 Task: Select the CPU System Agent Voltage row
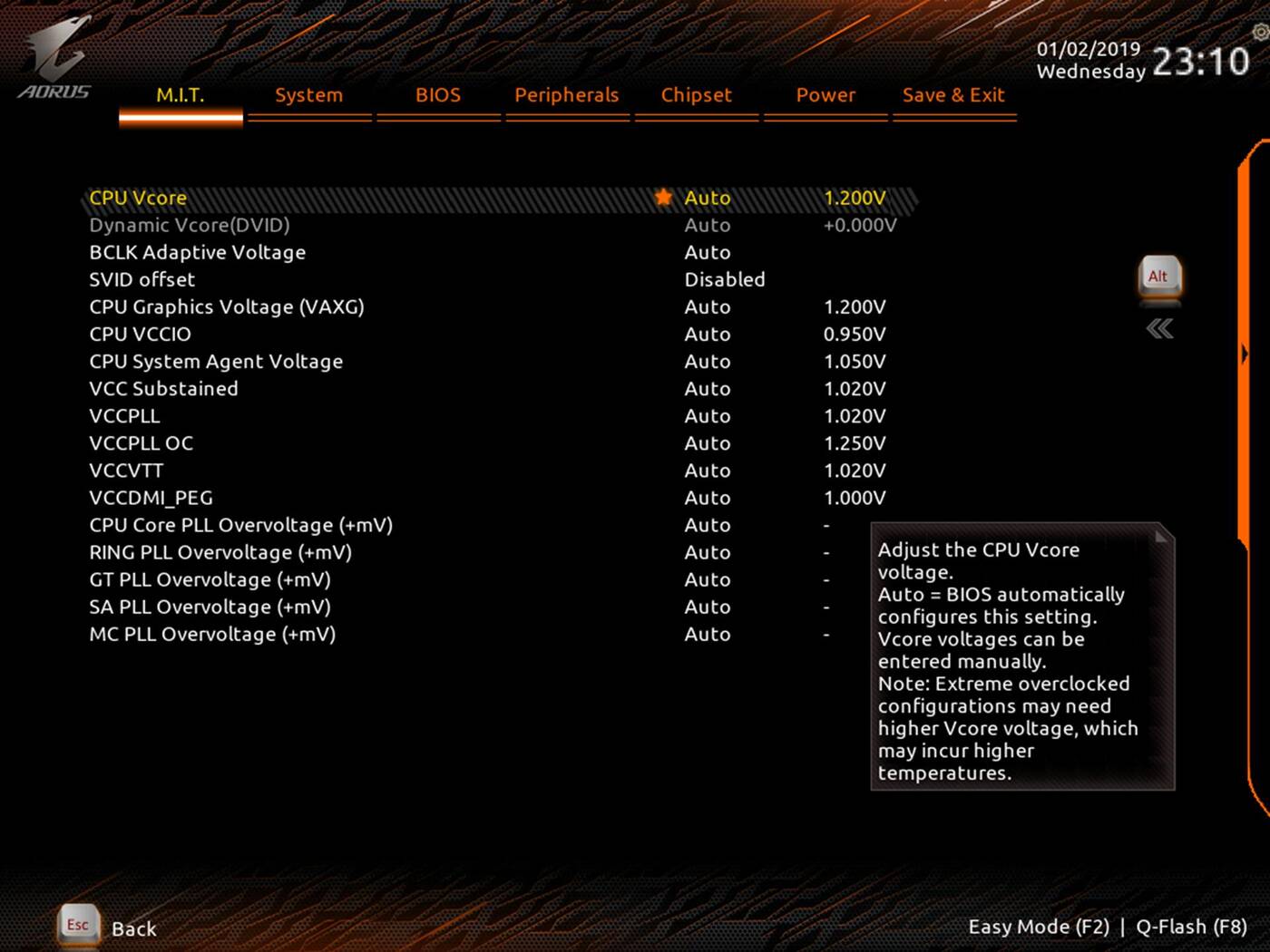coord(215,361)
